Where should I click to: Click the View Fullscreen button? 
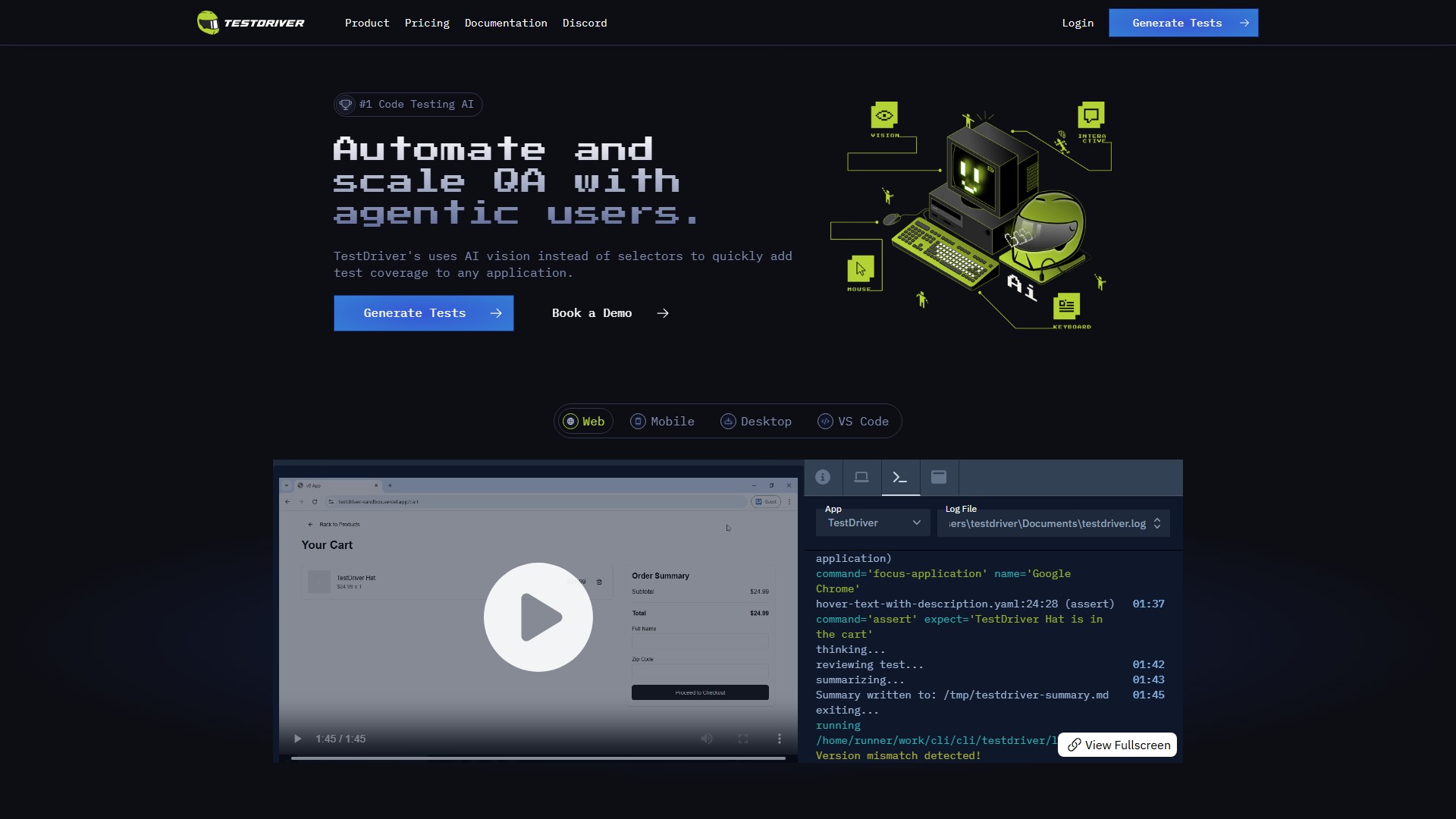pos(1118,745)
